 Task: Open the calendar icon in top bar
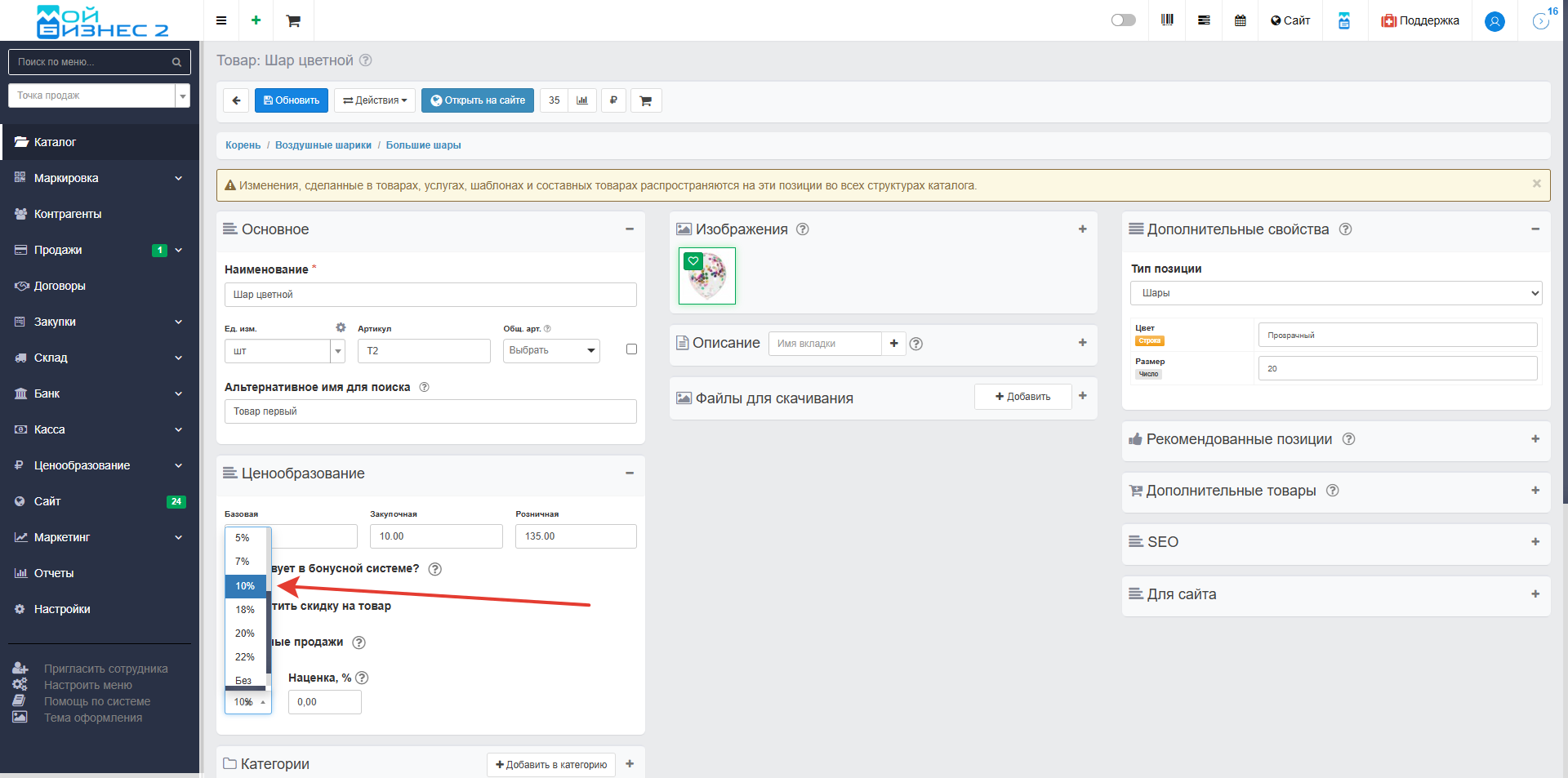click(x=1240, y=20)
